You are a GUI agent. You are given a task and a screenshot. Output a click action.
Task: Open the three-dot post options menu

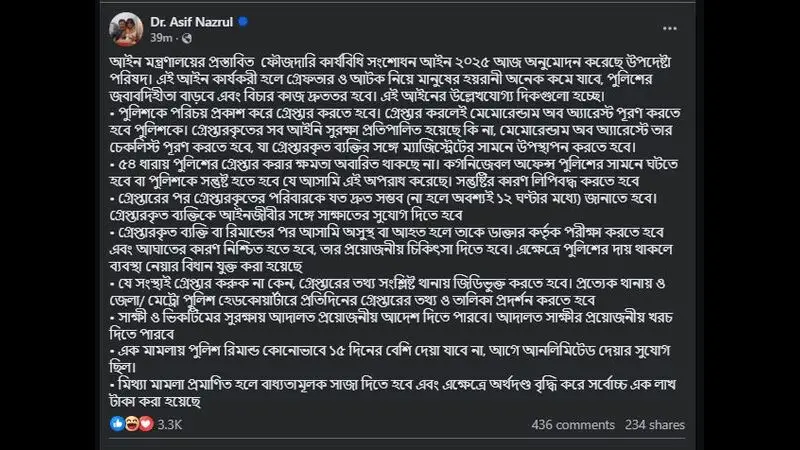[x=669, y=29]
